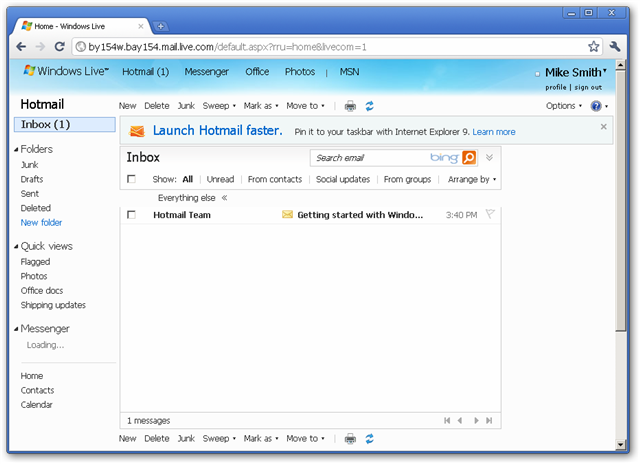Collapse the Everything else group
Viewport: 640px width, 464px height.
(x=224, y=198)
